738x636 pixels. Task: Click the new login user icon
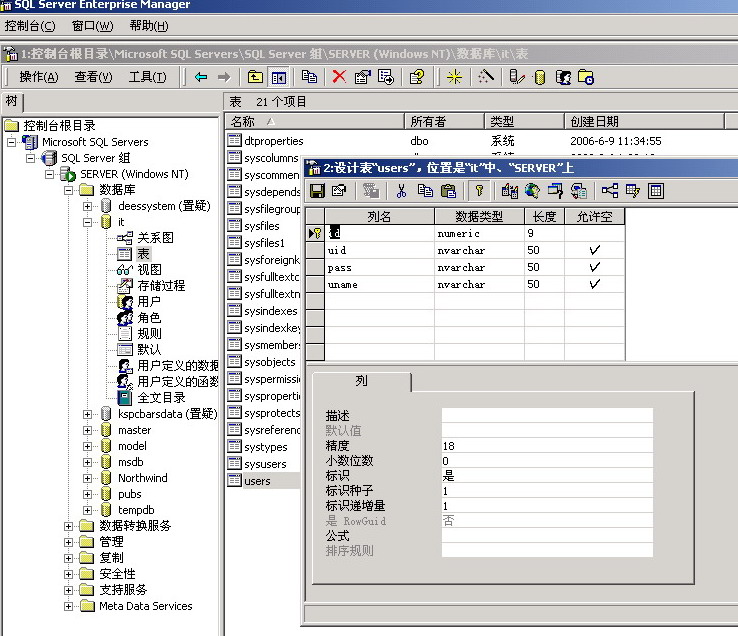coord(563,77)
